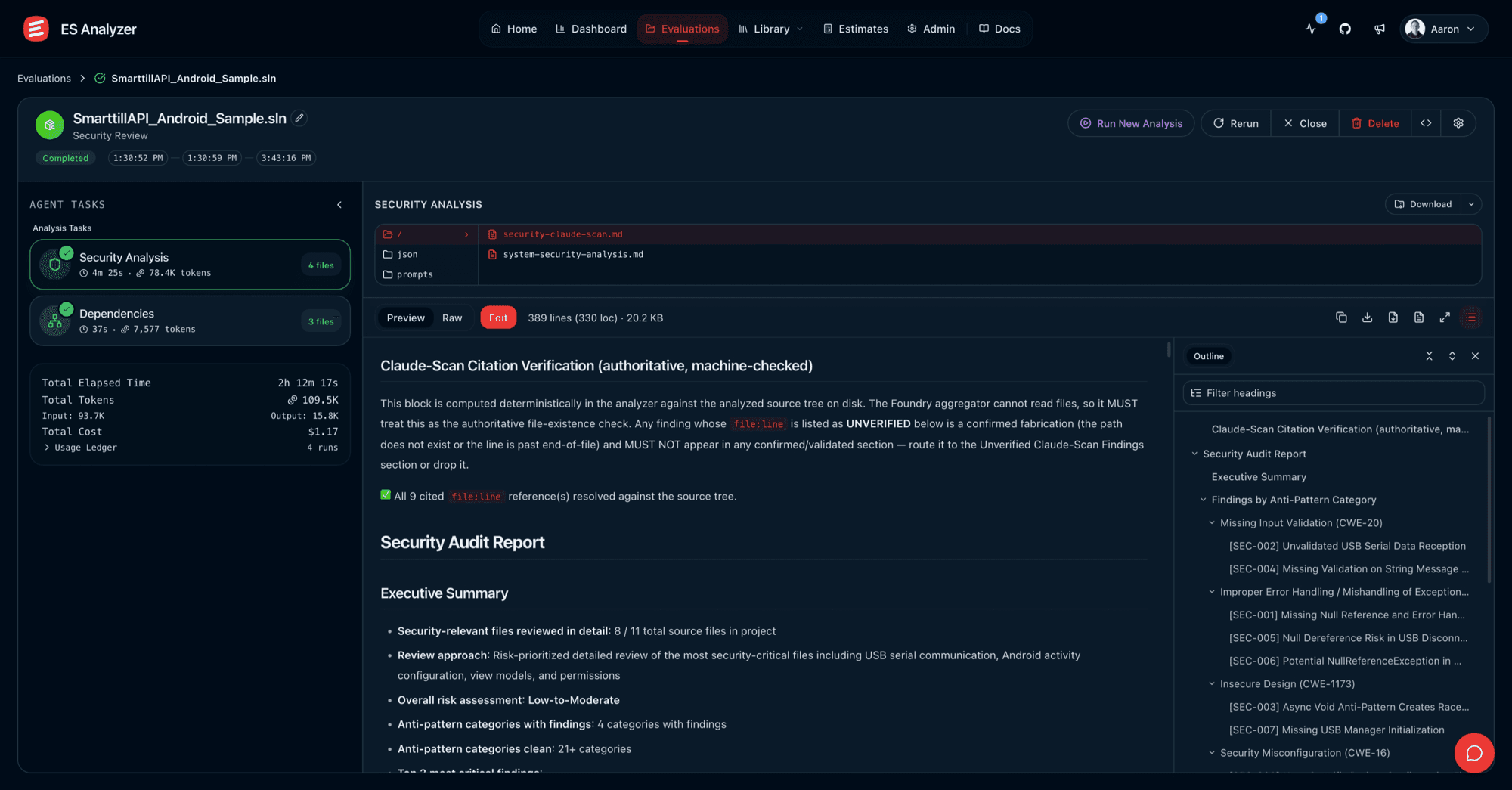1512x790 pixels.
Task: Edit evaluation name with pencil icon
Action: point(299,118)
